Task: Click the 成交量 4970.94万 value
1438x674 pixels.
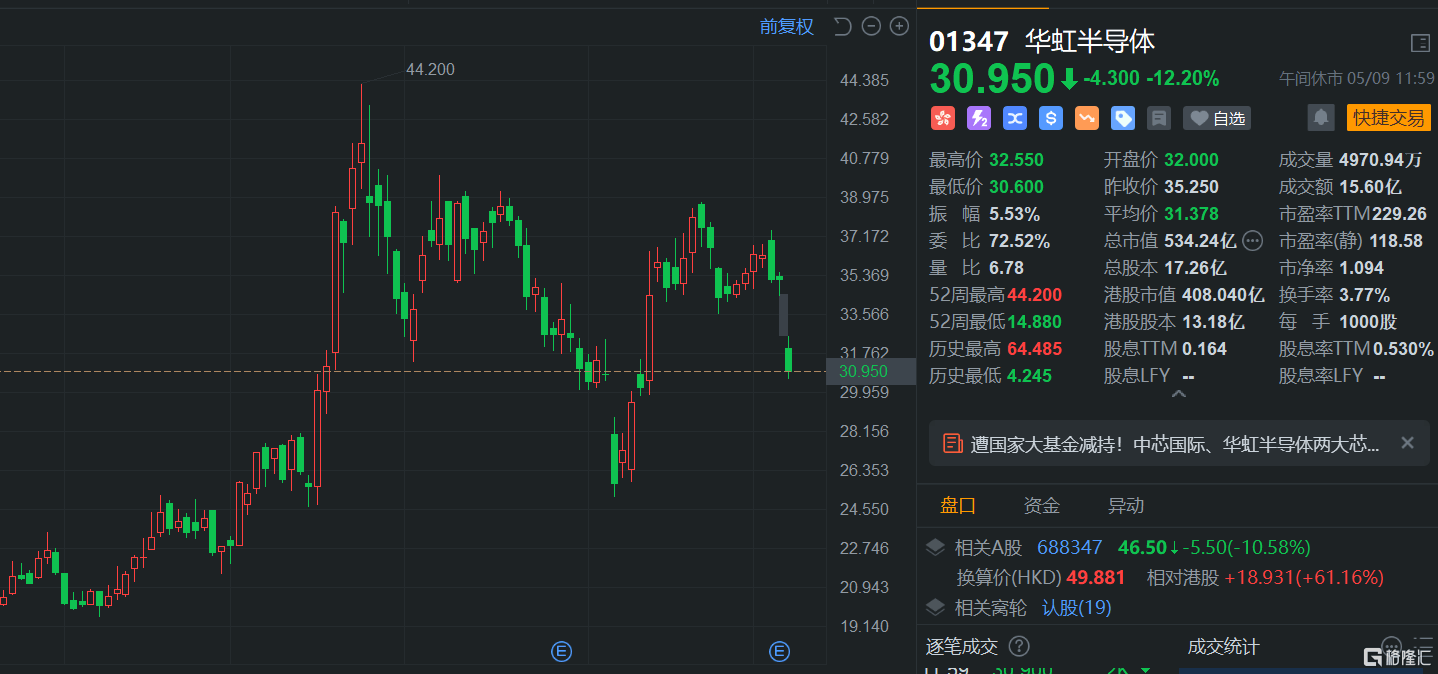Action: 1380,160
